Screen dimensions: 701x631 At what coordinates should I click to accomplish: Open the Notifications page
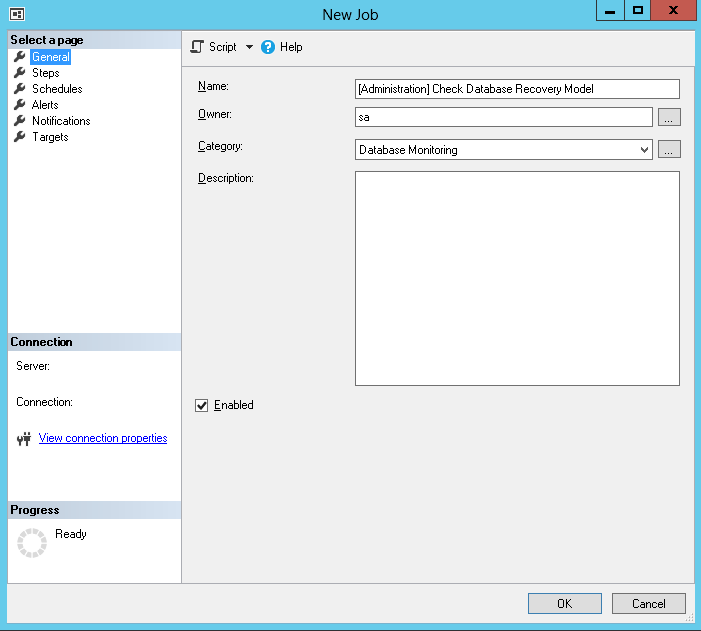tap(61, 121)
